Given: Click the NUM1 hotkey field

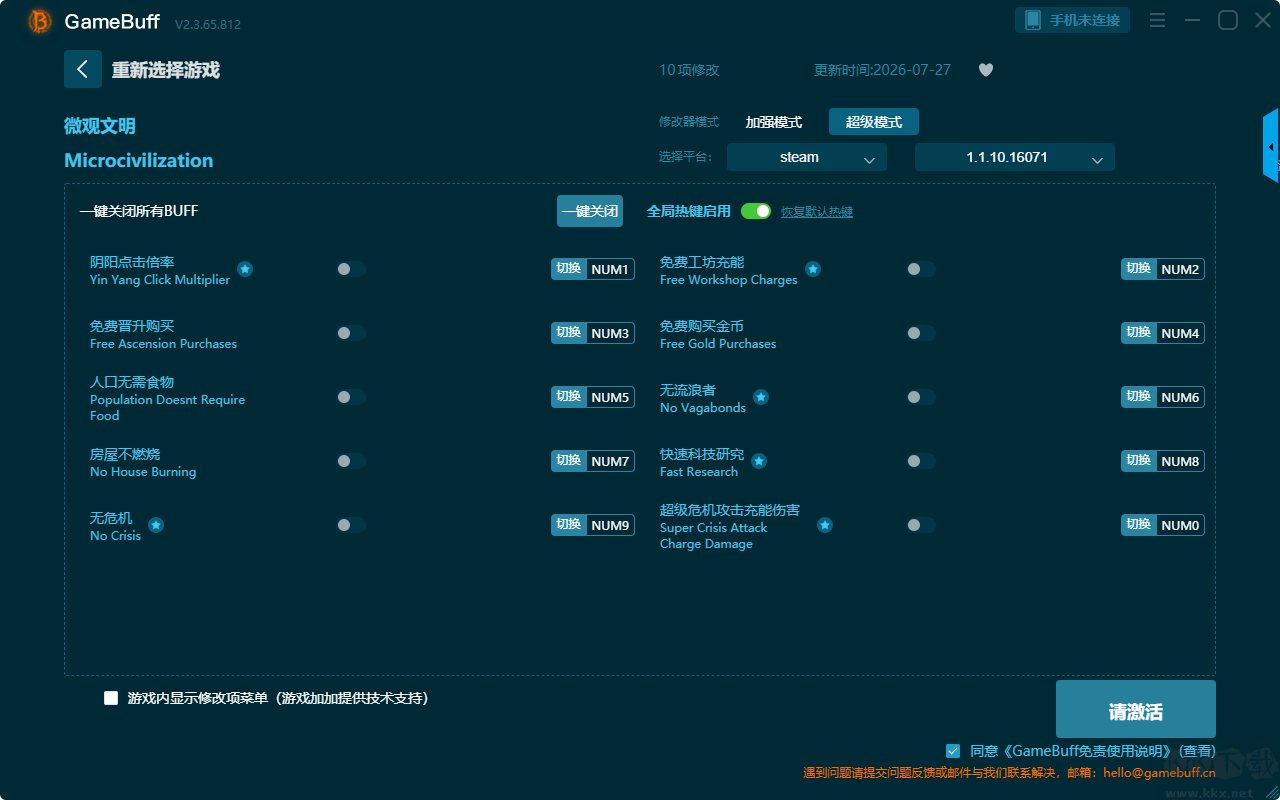Looking at the screenshot, I should click(x=610, y=269).
